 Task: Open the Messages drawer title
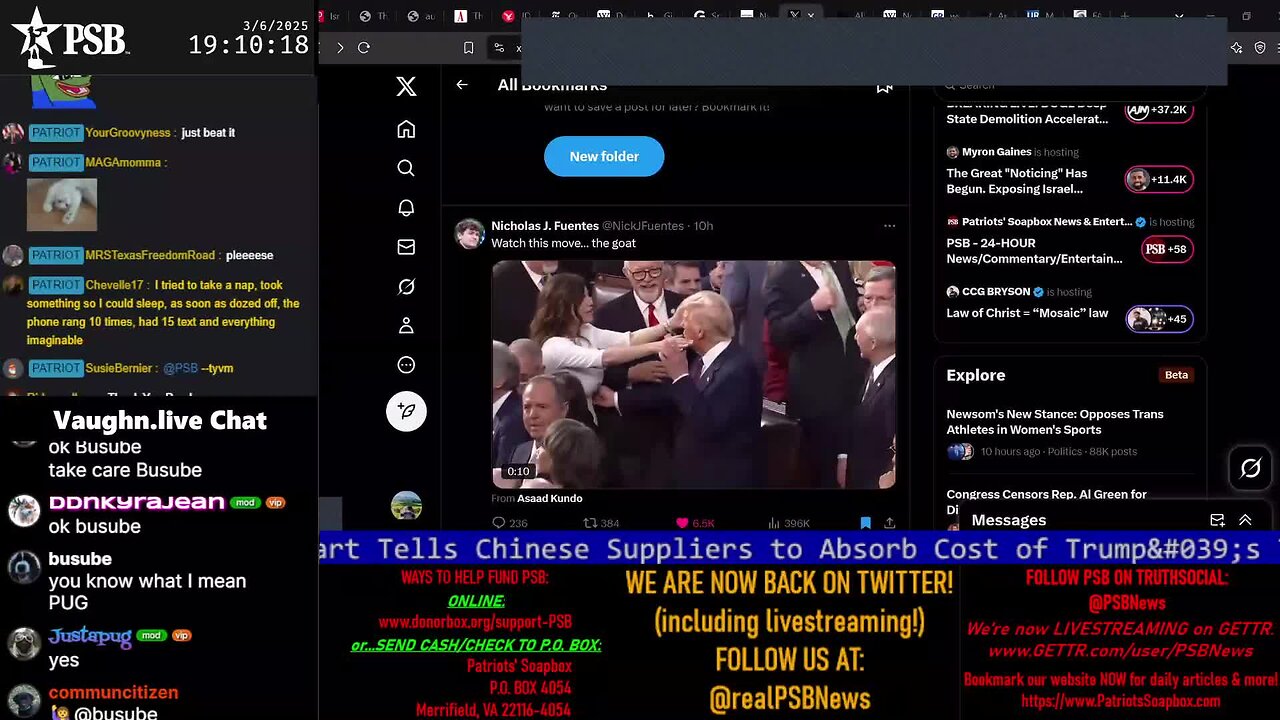pyautogui.click(x=1009, y=520)
